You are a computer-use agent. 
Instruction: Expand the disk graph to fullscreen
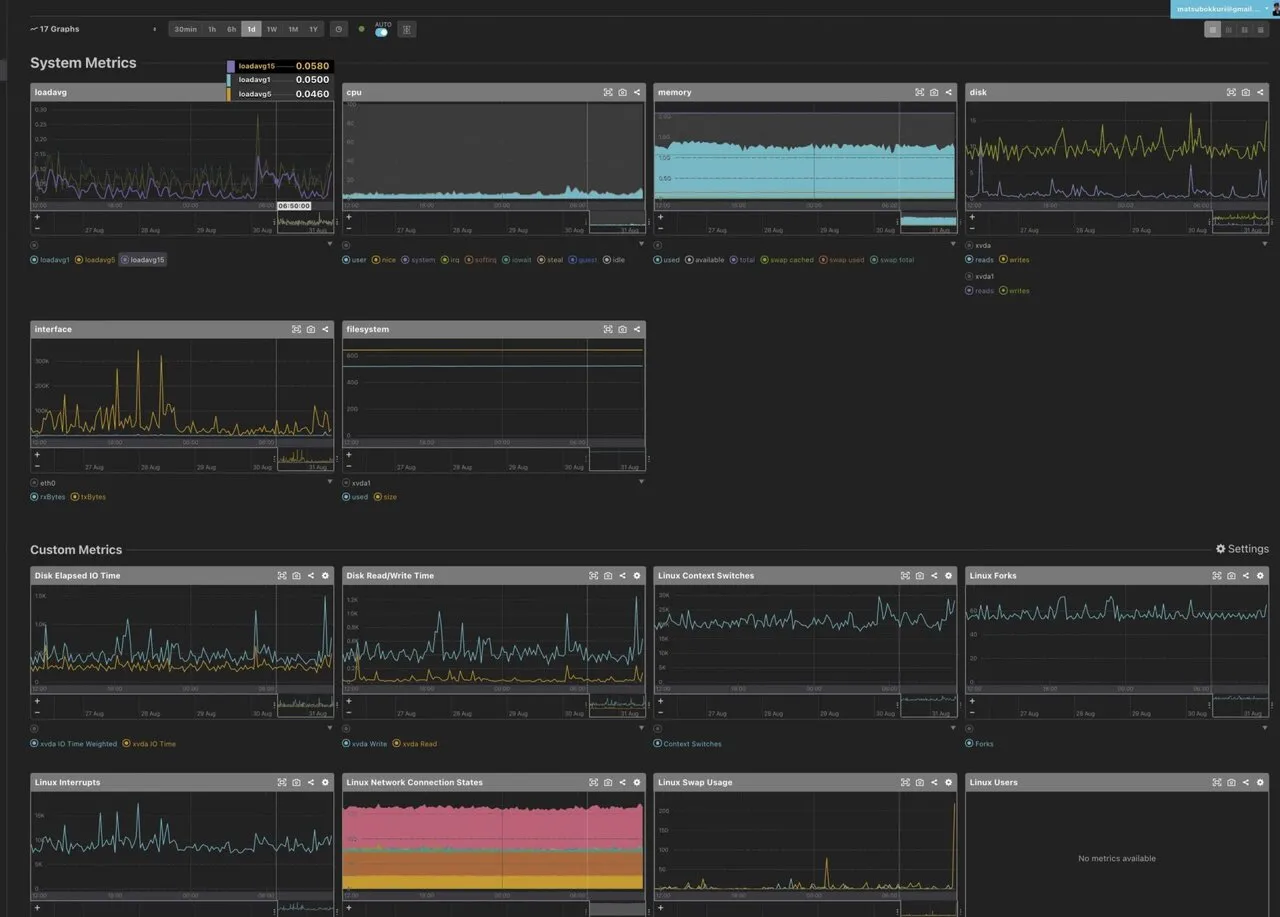[x=1231, y=92]
